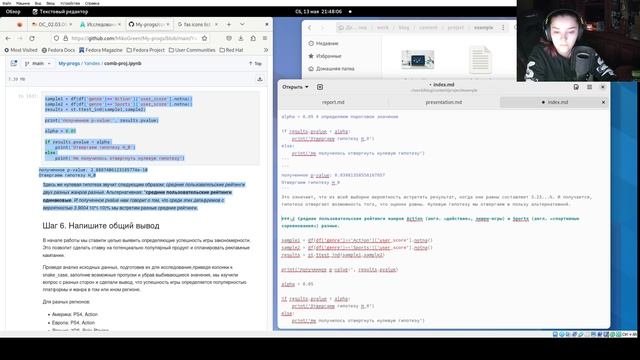Go back in Firefox history
Image resolution: width=640 pixels, height=360 pixels.
(x=8, y=38)
